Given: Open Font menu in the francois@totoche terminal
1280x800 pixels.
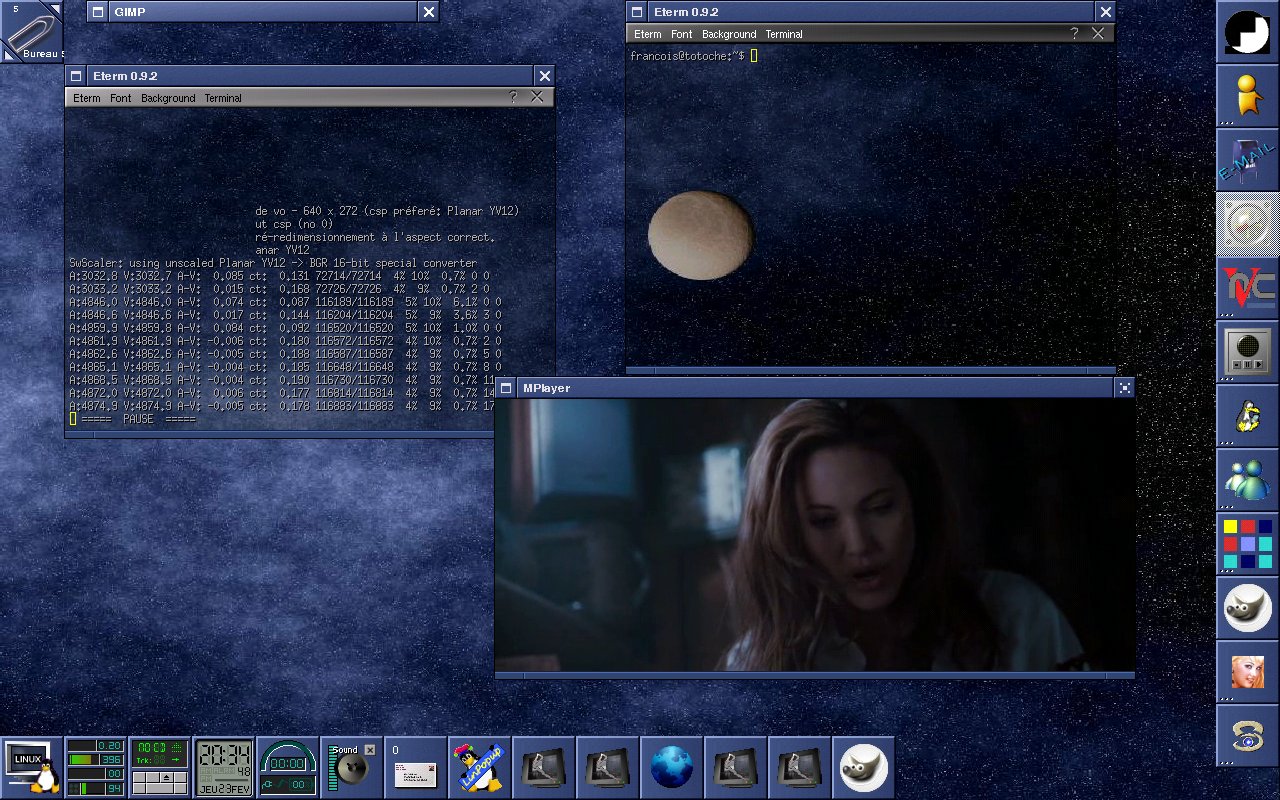Looking at the screenshot, I should (x=682, y=34).
